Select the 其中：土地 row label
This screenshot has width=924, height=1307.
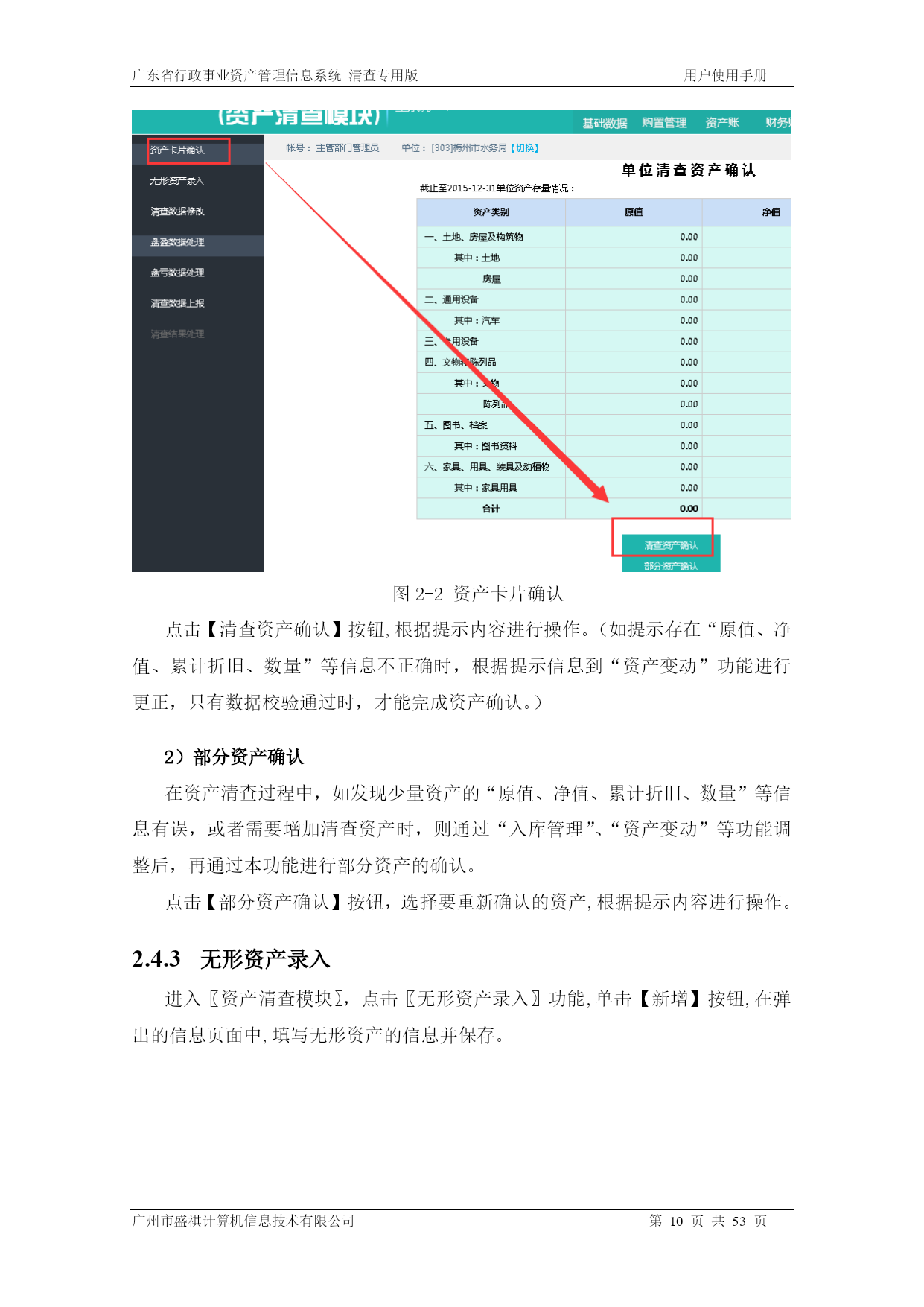tap(477, 258)
